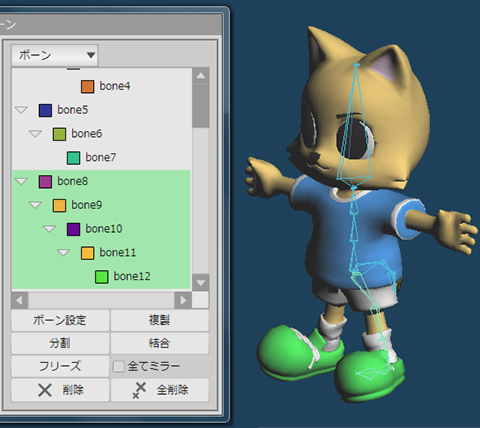The image size is (480, 428).
Task: Click the double-X icon on the 全削除 button
Action: pyautogui.click(x=139, y=390)
